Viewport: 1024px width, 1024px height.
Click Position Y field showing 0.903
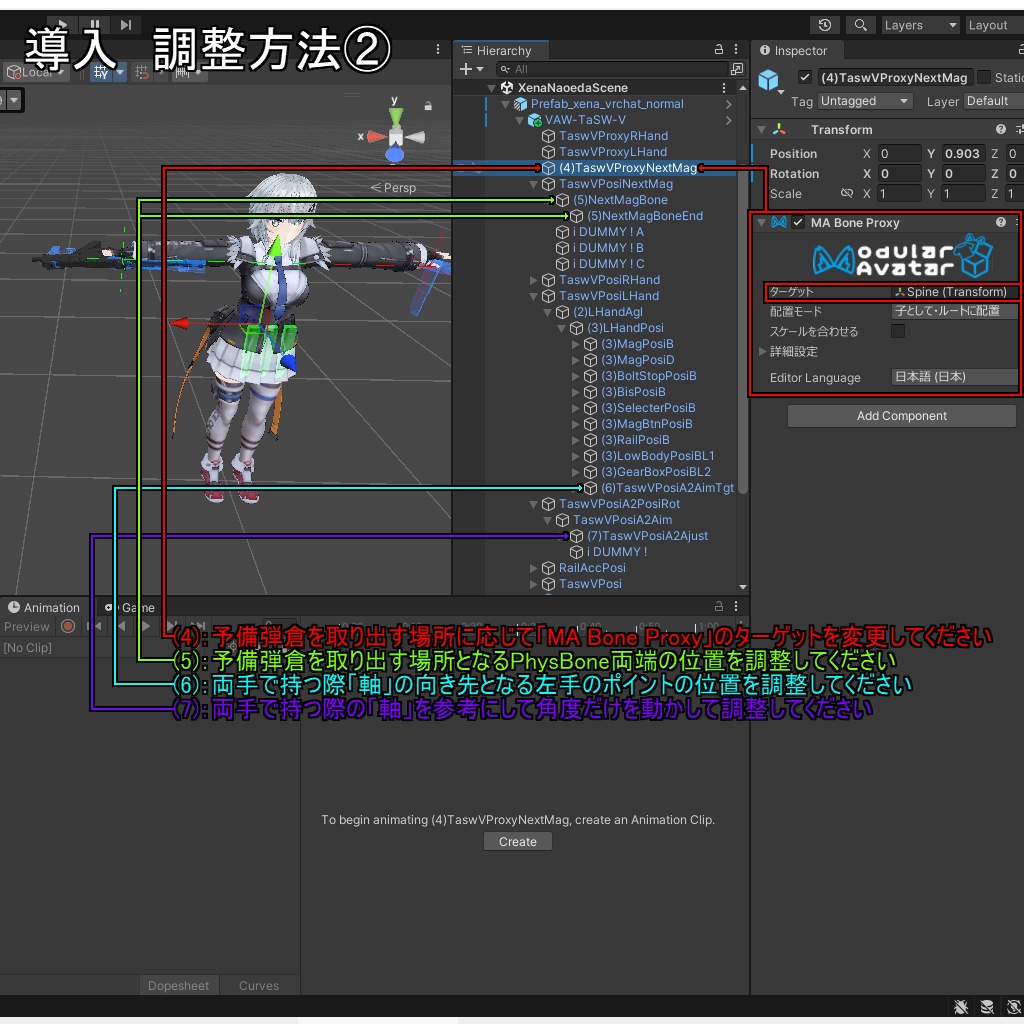pos(963,154)
